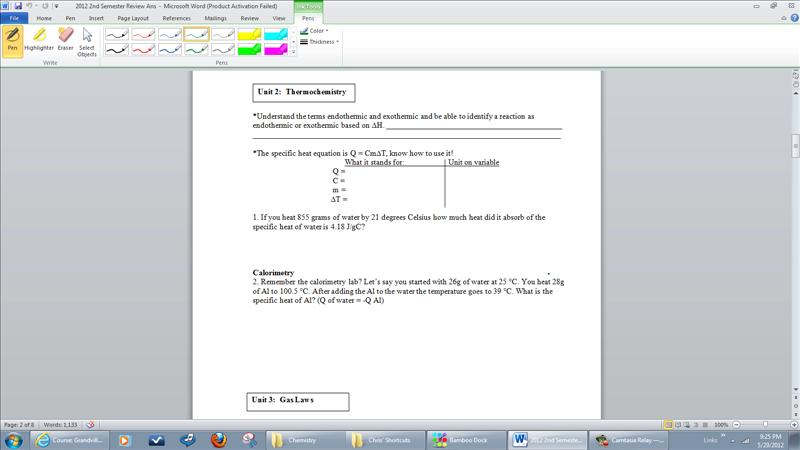The height and width of the screenshot is (450, 800).
Task: Activate the Highlighter tool
Action: (39, 40)
